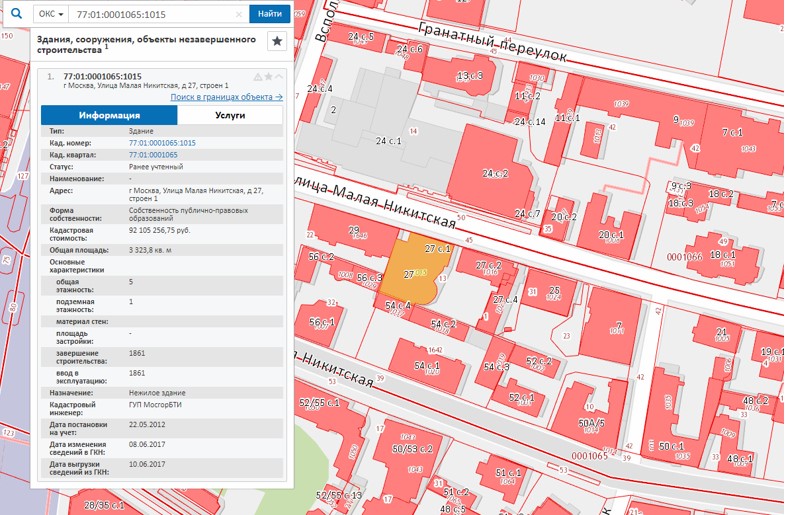Collapse the result card with the chevron

coord(279,76)
